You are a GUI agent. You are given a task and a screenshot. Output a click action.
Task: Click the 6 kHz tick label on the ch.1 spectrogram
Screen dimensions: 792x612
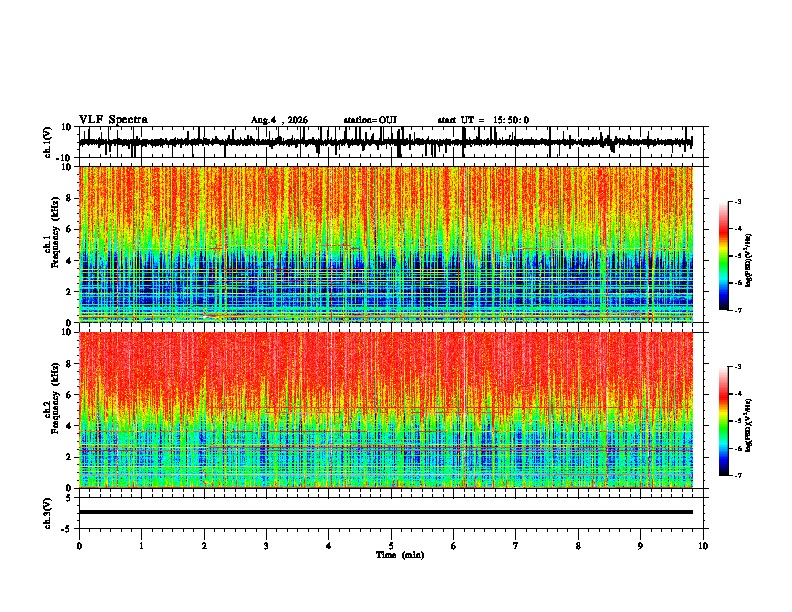[69, 229]
